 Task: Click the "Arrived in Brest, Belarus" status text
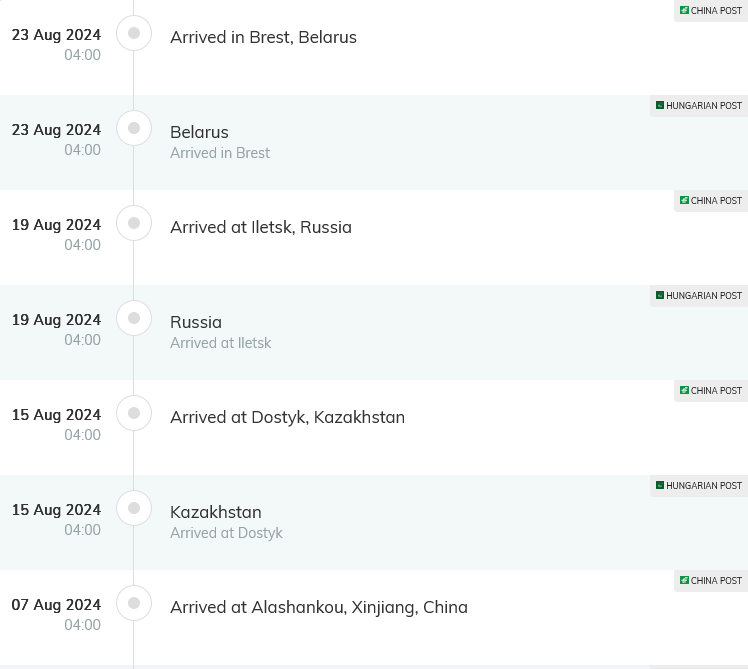263,37
